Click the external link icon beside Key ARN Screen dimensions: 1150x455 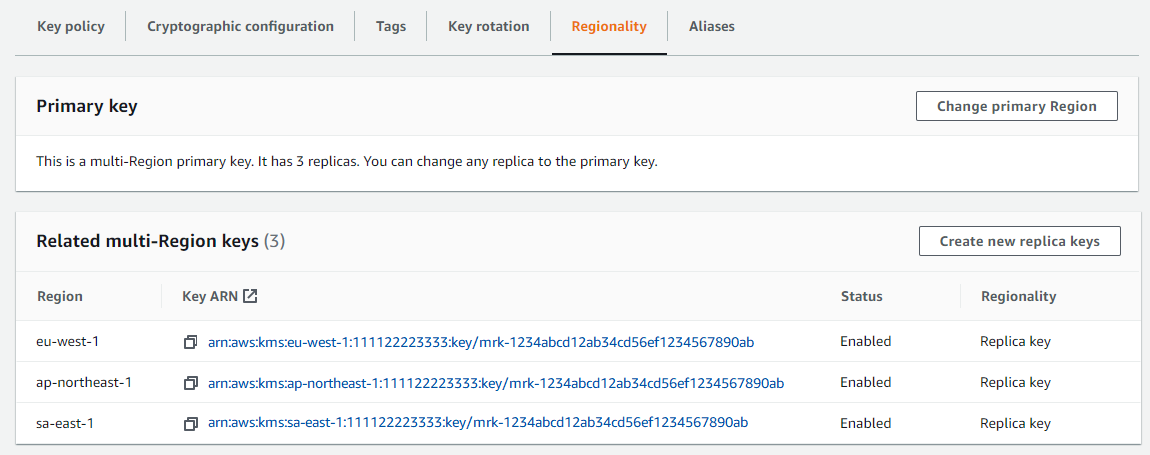[x=250, y=296]
